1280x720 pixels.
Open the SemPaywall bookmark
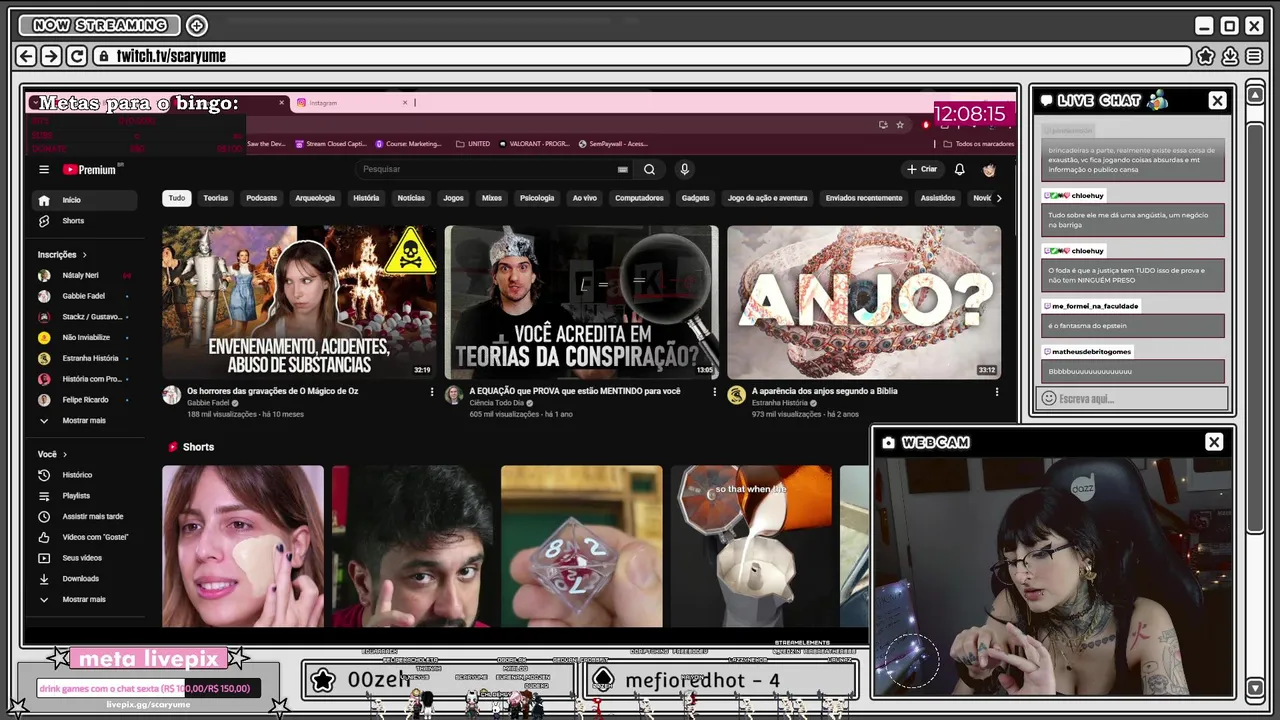pyautogui.click(x=613, y=144)
